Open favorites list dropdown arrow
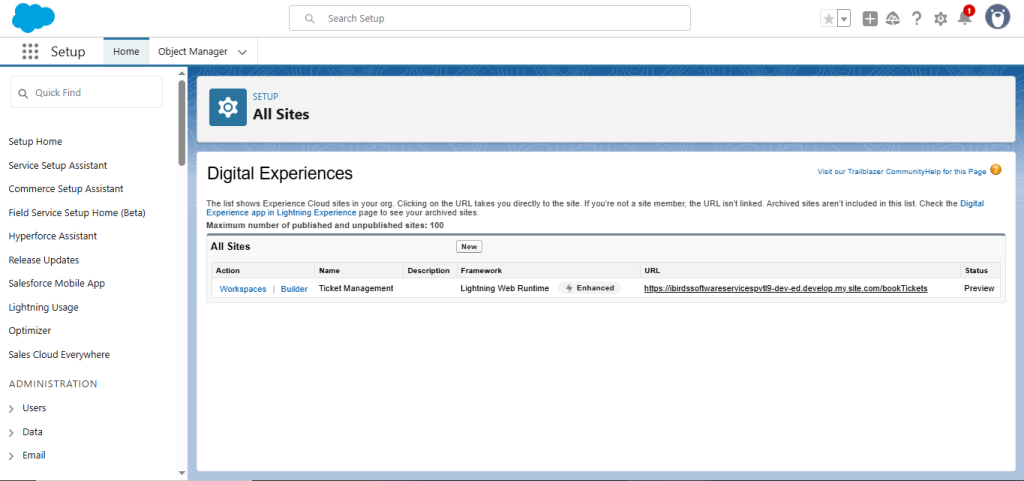This screenshot has width=1024, height=481. [x=844, y=18]
